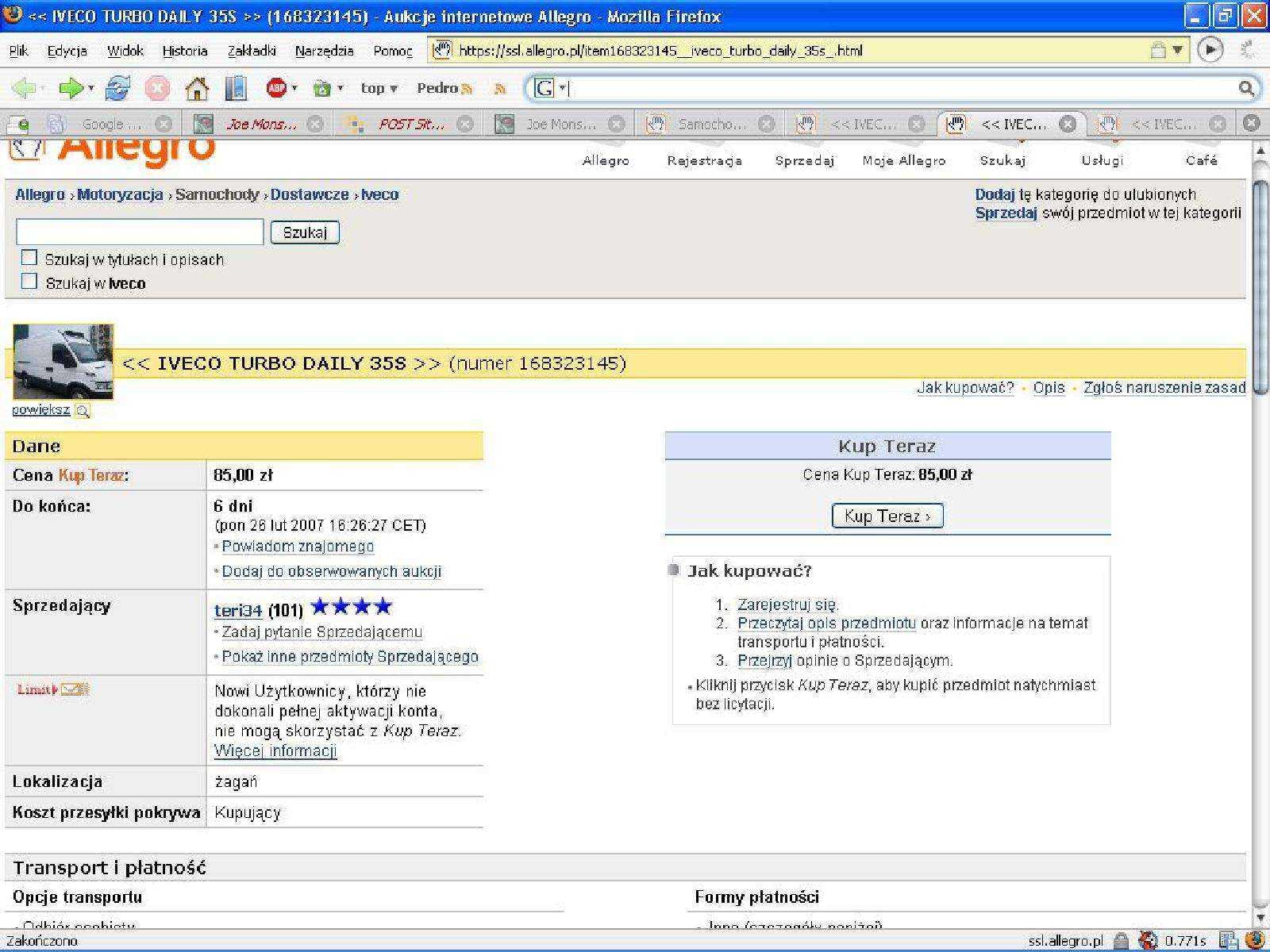Click 'Powiadom znajomego' link

[298, 547]
